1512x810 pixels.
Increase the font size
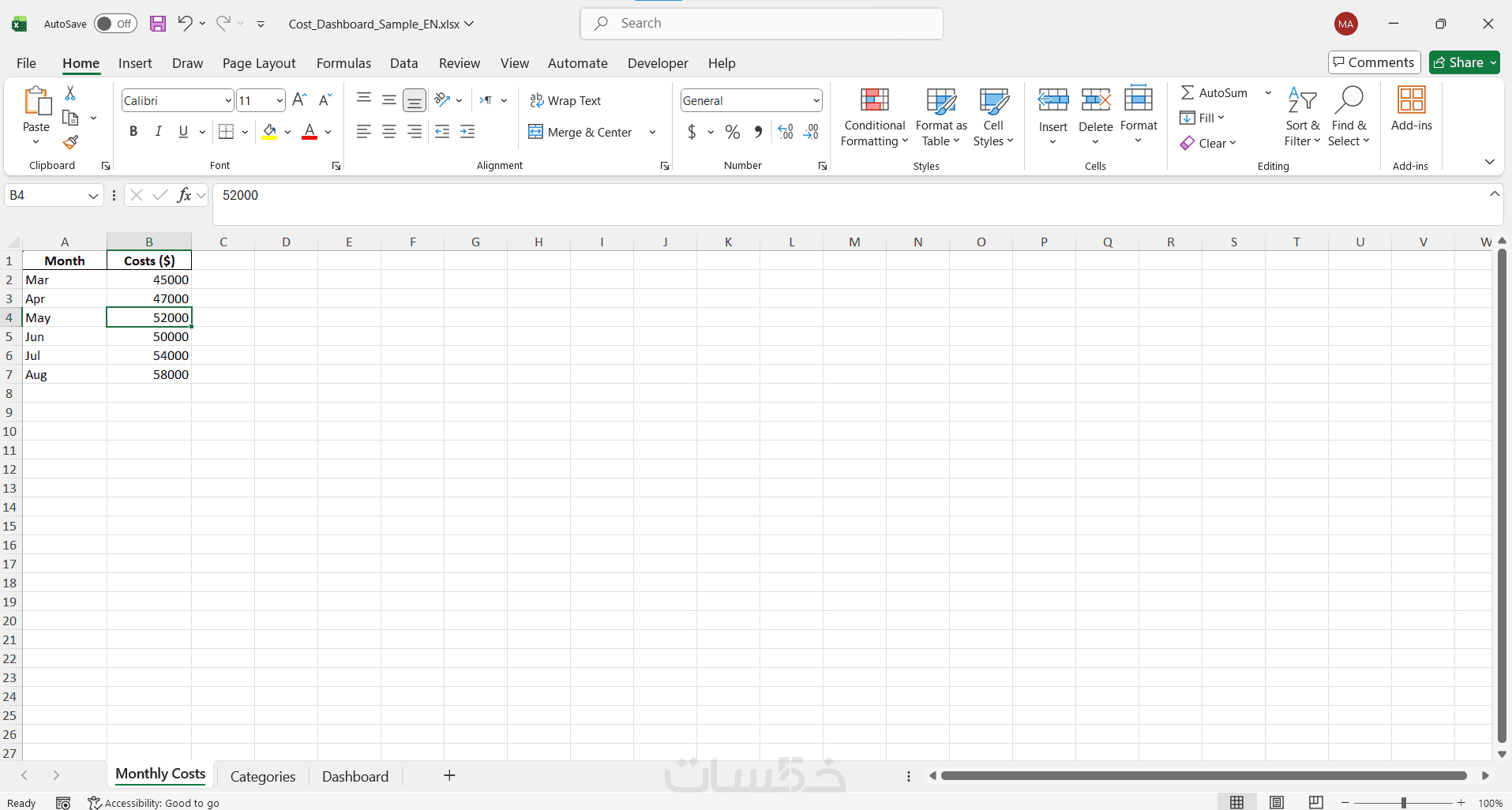tap(299, 100)
